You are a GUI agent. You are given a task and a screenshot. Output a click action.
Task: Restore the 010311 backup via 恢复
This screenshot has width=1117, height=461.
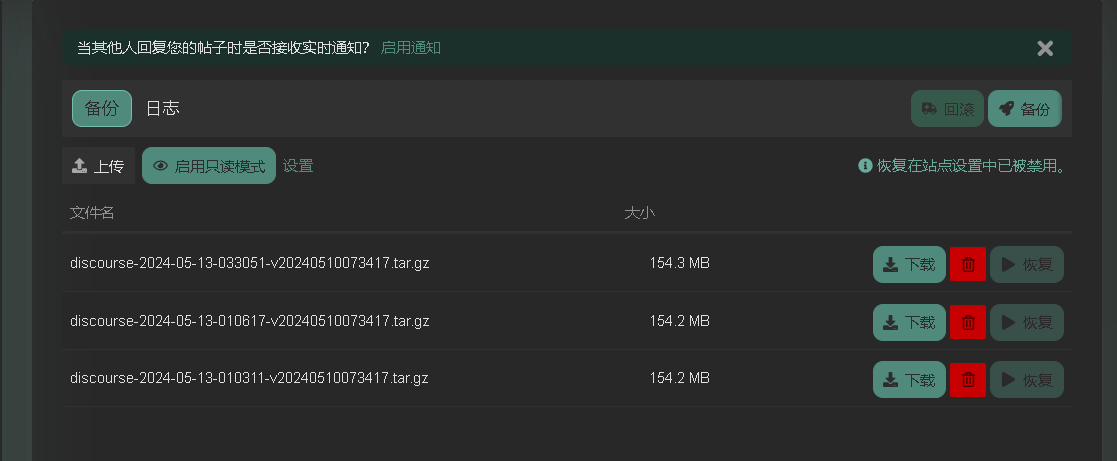click(1027, 380)
